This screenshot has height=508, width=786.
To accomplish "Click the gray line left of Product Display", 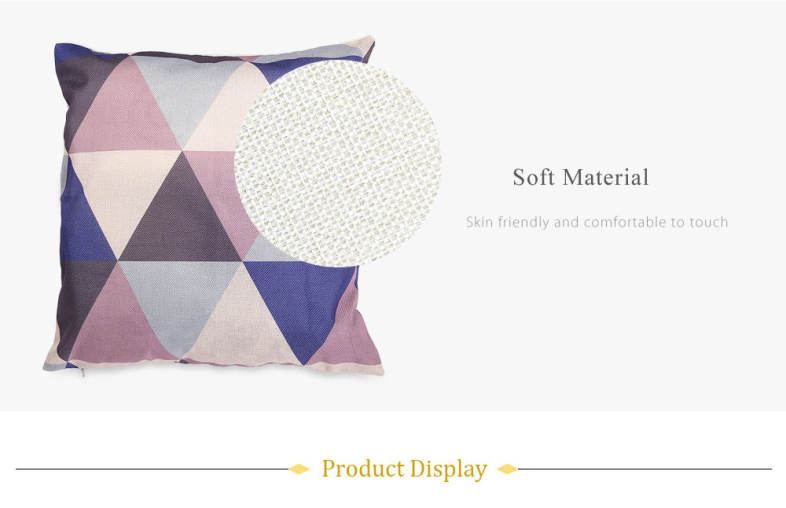I will pos(153,469).
